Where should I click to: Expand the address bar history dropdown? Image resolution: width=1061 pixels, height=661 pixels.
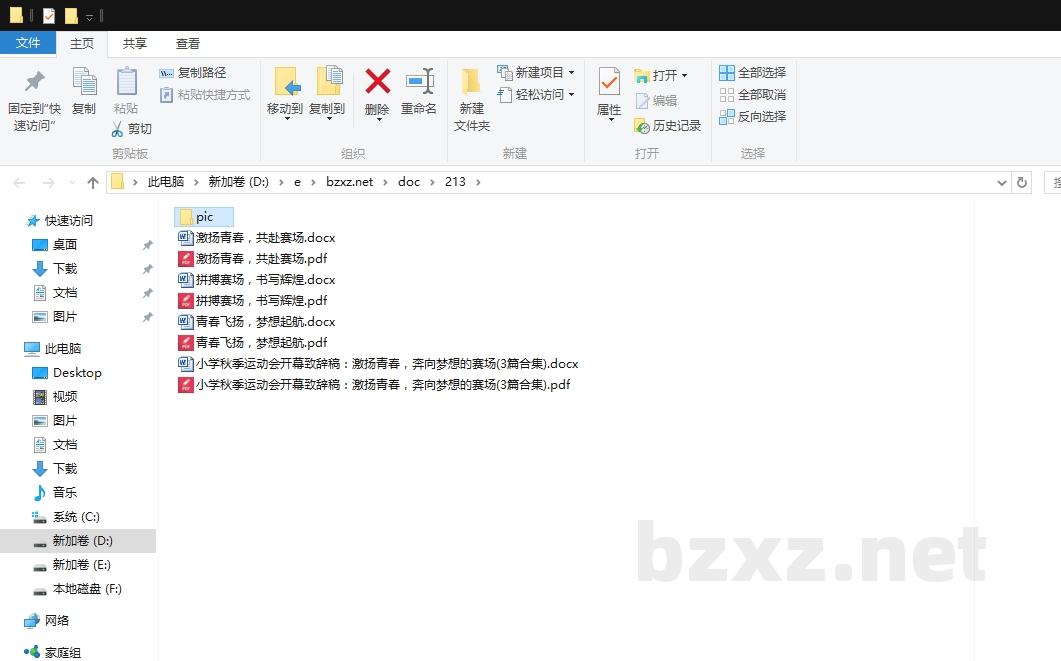point(1002,181)
